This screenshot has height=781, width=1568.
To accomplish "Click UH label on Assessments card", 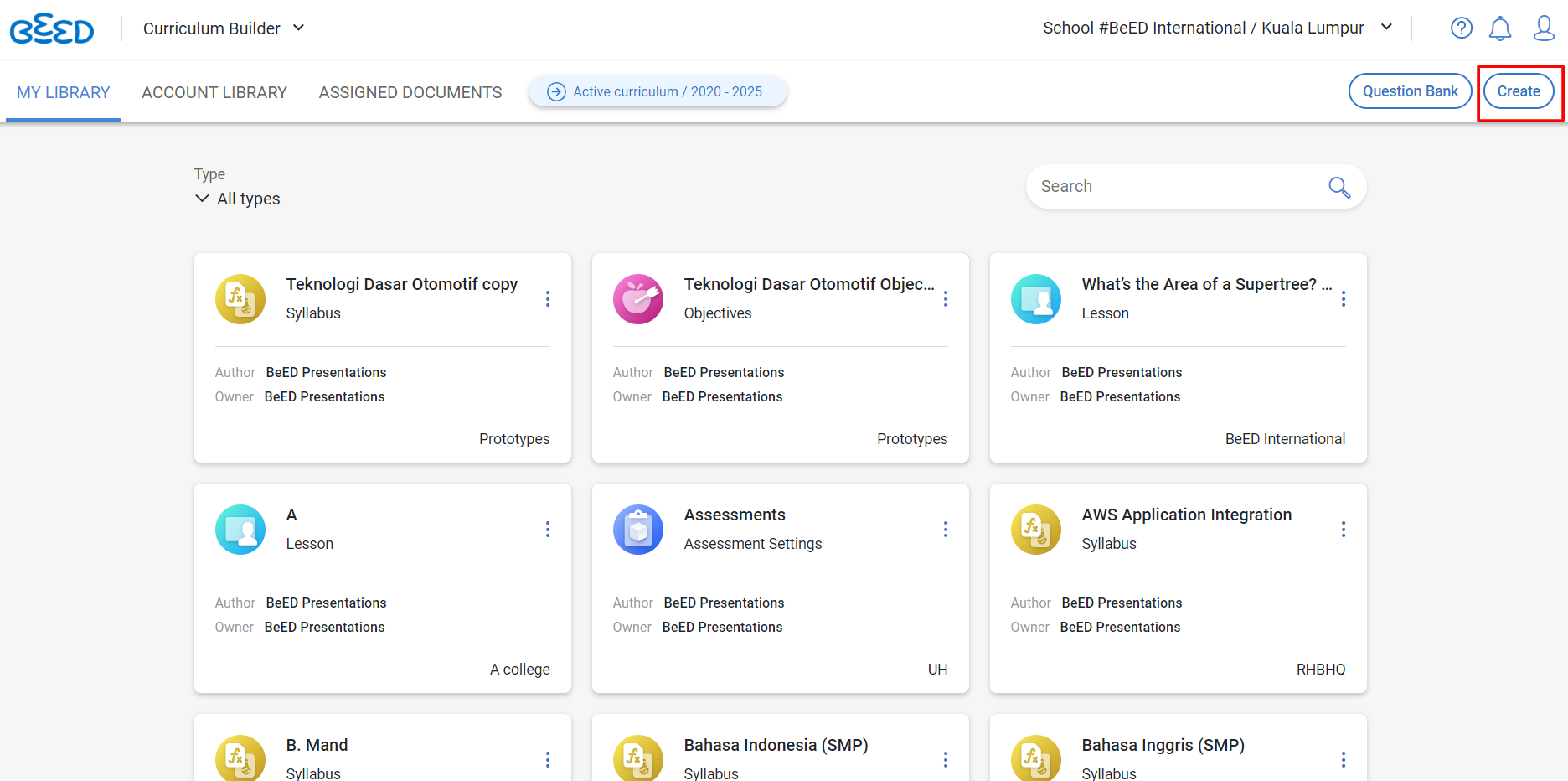I will click(937, 670).
